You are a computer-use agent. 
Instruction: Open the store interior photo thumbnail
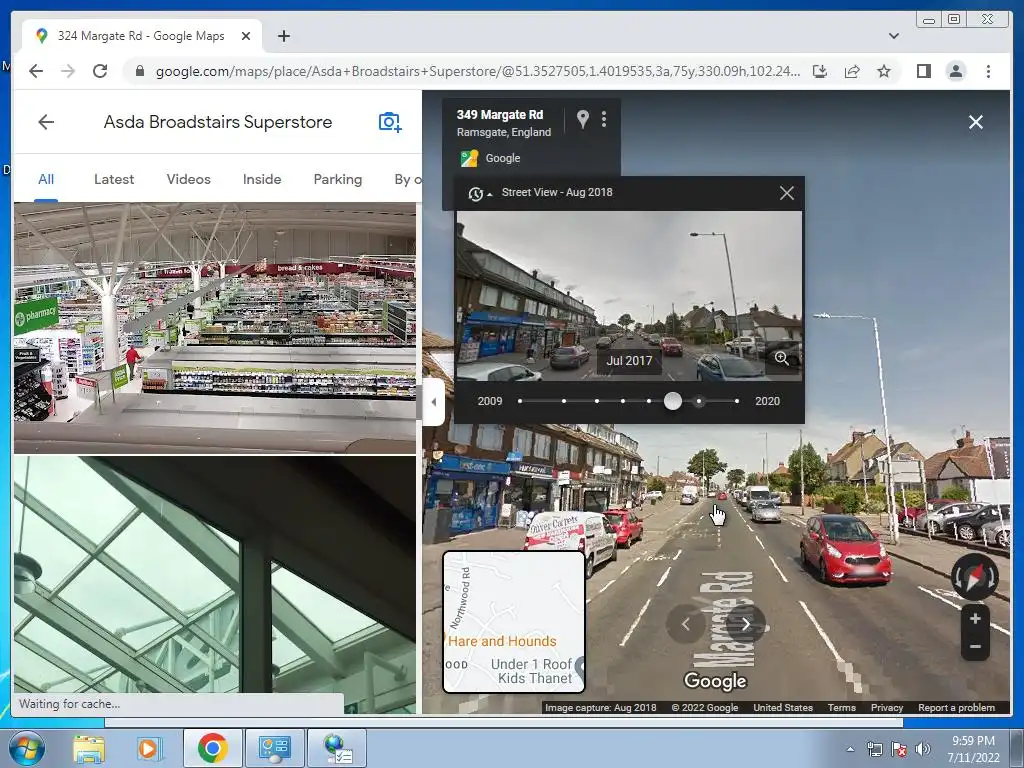215,328
